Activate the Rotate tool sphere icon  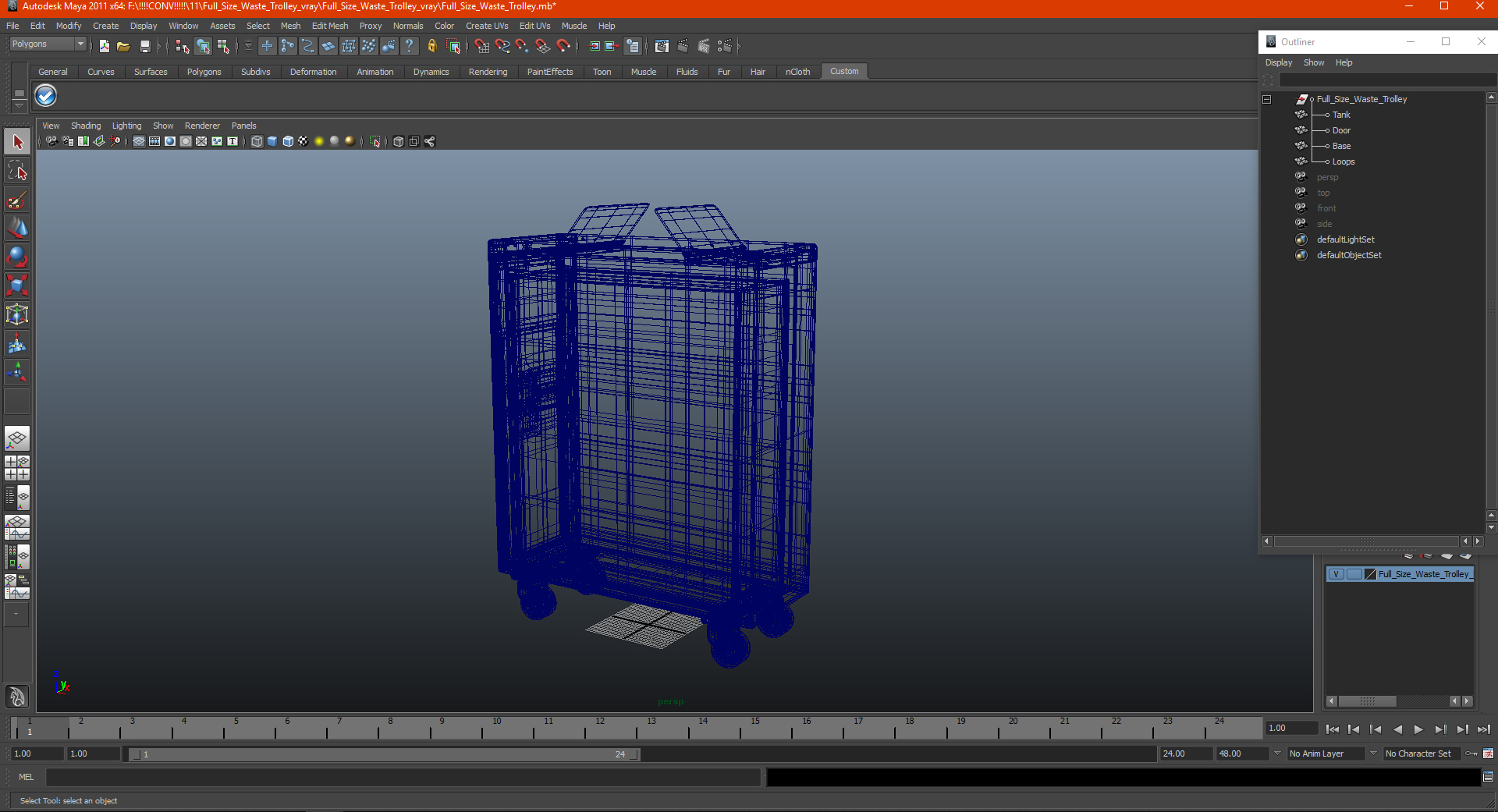[x=17, y=257]
